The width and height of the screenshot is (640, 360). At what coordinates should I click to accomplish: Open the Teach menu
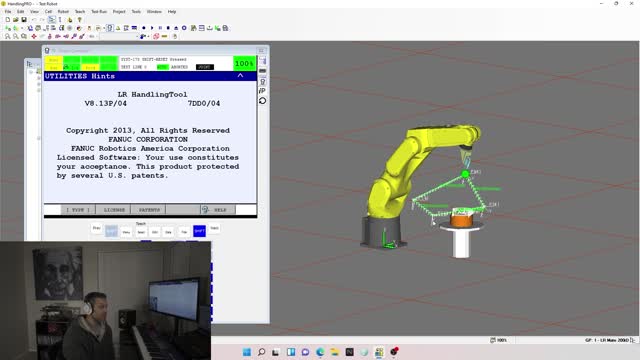[80, 11]
